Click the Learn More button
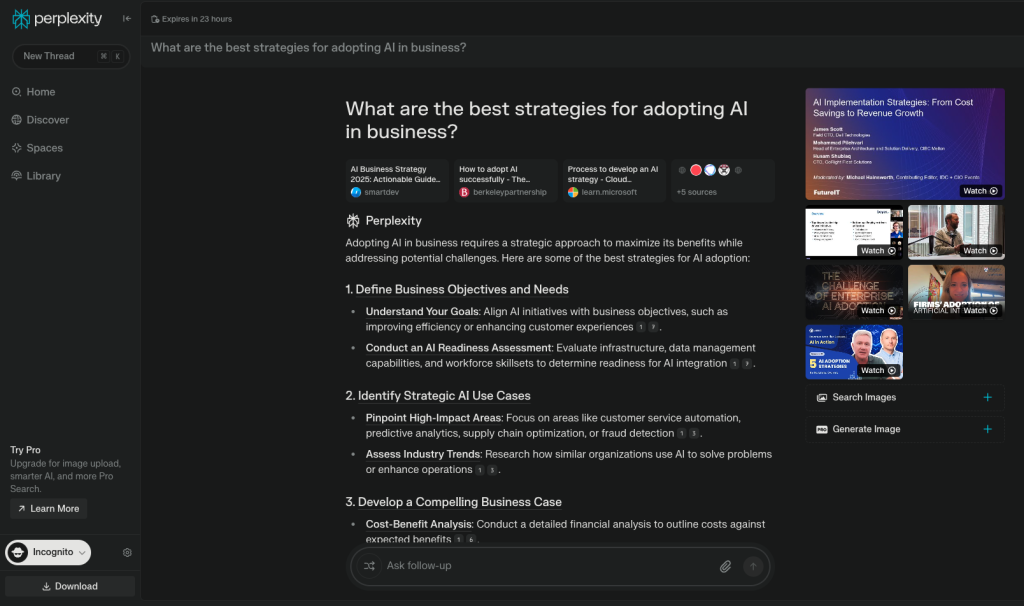1024x606 pixels. click(48, 509)
